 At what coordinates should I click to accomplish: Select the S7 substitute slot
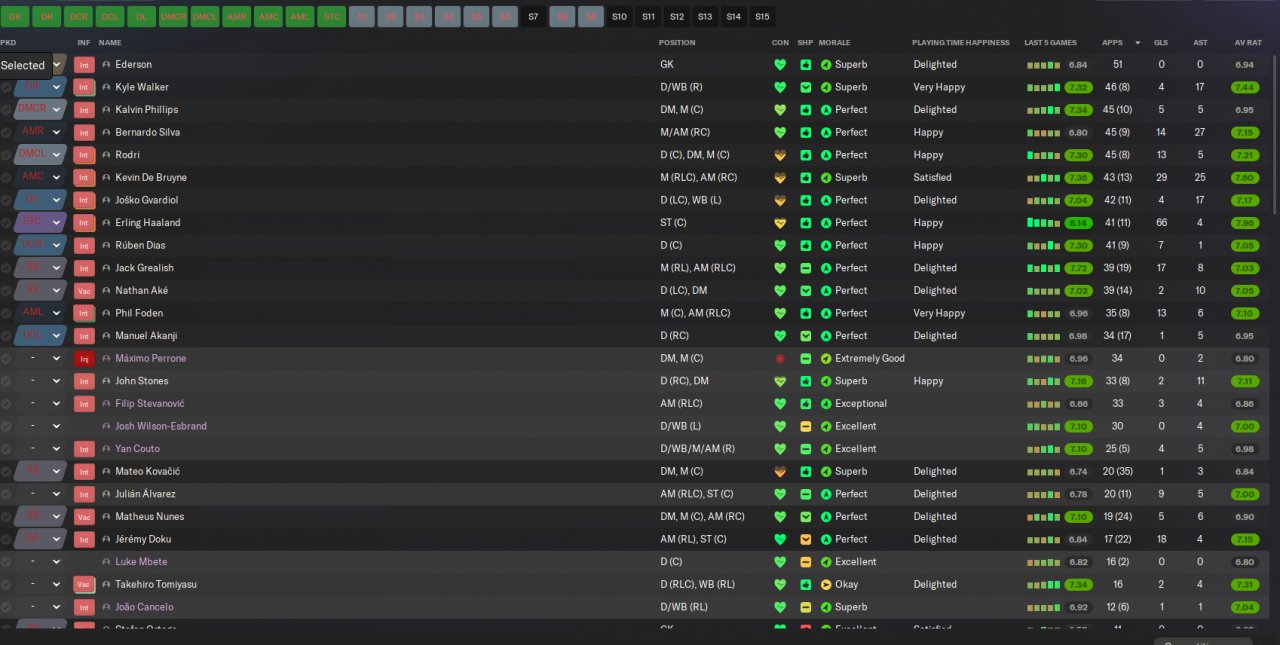pos(533,17)
